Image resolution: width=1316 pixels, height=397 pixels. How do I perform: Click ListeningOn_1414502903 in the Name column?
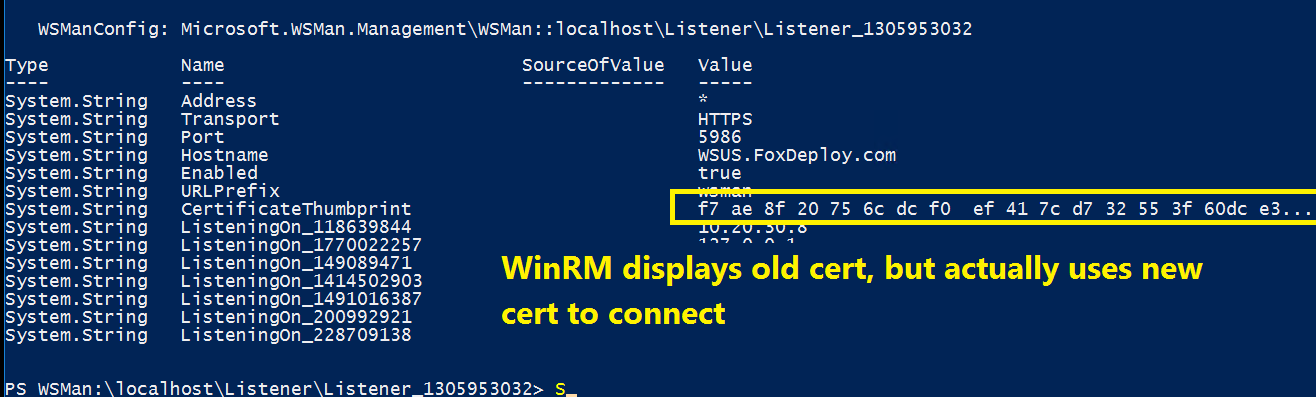coord(301,281)
